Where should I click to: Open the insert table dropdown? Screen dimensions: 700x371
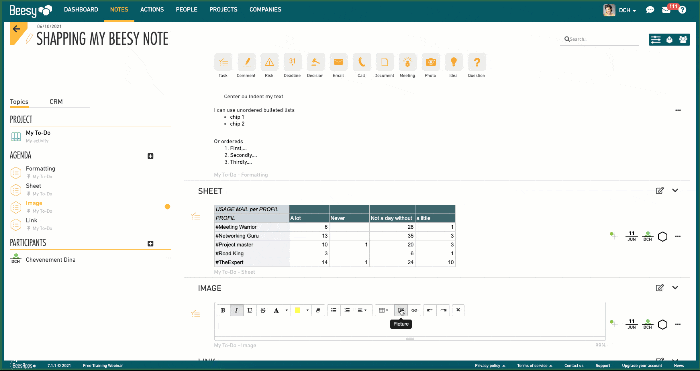pos(383,310)
